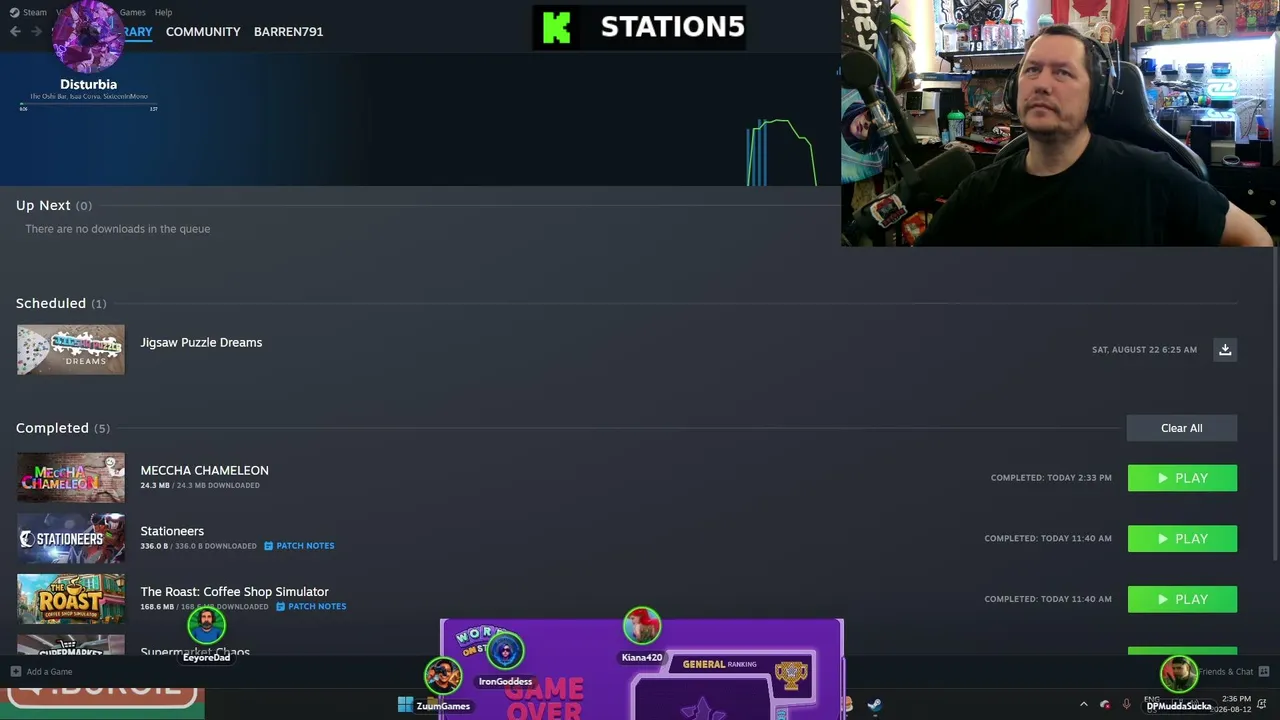Click the microphone icon in the system tray
The image size is (1280, 720).
[1126, 705]
